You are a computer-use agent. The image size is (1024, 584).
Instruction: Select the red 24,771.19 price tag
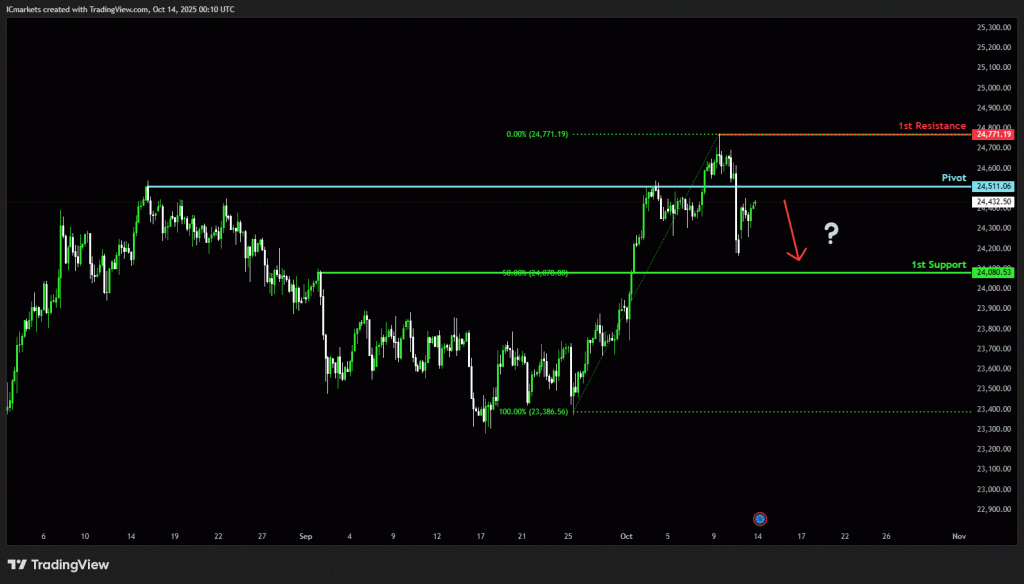pos(994,134)
